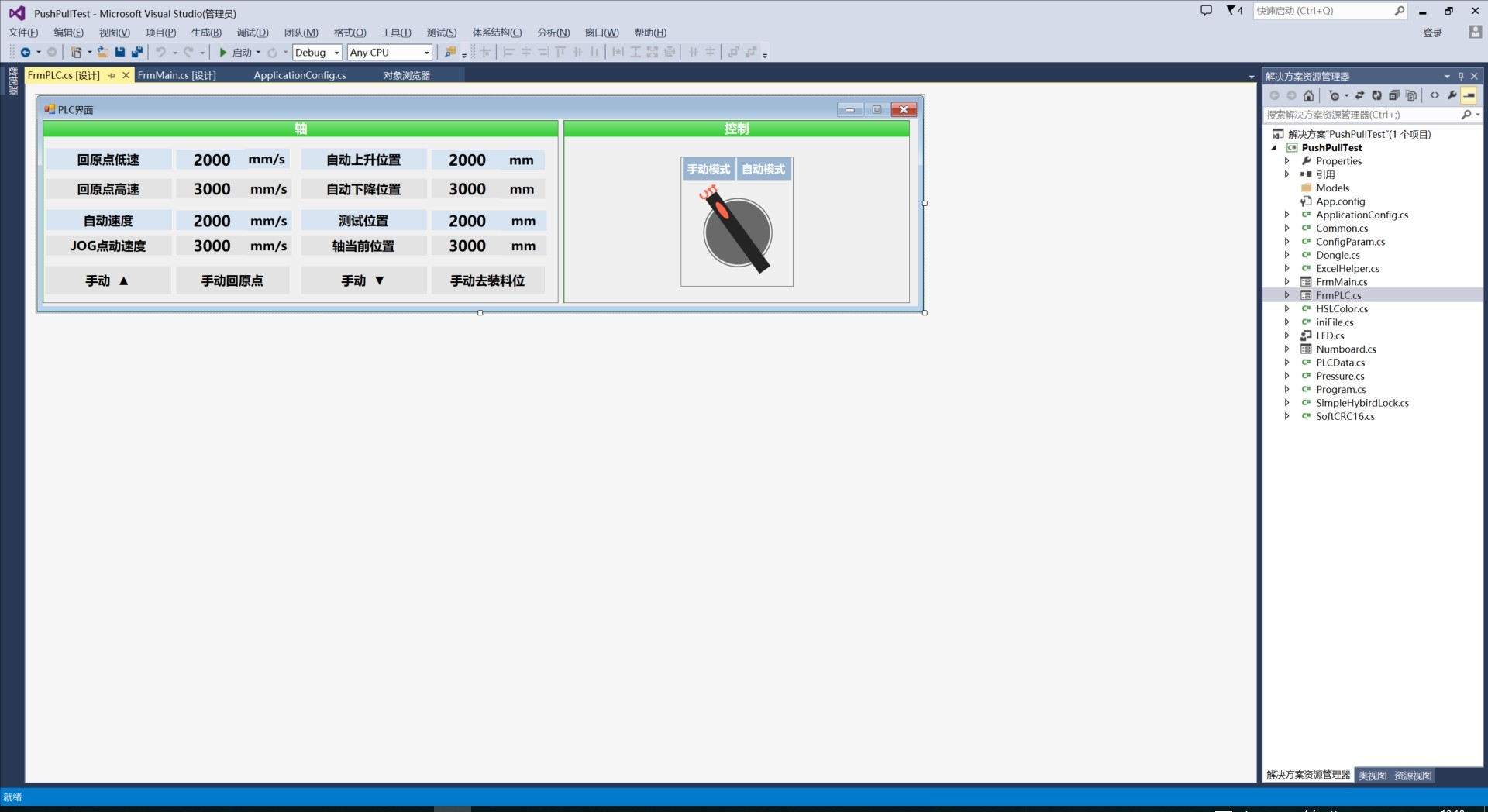The width and height of the screenshot is (1488, 812).
Task: Click the 手动去装料位 button
Action: (488, 280)
